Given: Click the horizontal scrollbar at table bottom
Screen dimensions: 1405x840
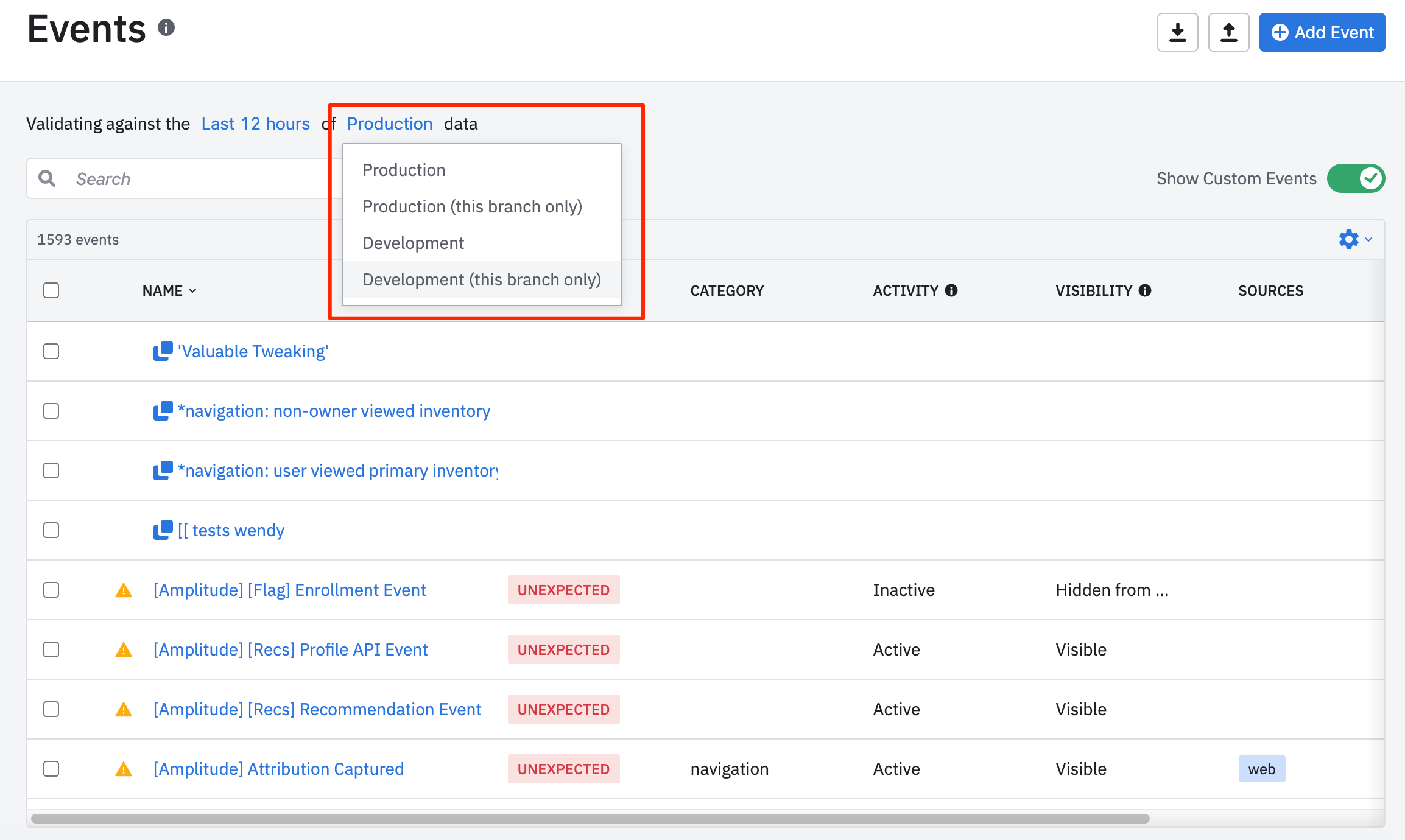Looking at the screenshot, I should (590, 819).
